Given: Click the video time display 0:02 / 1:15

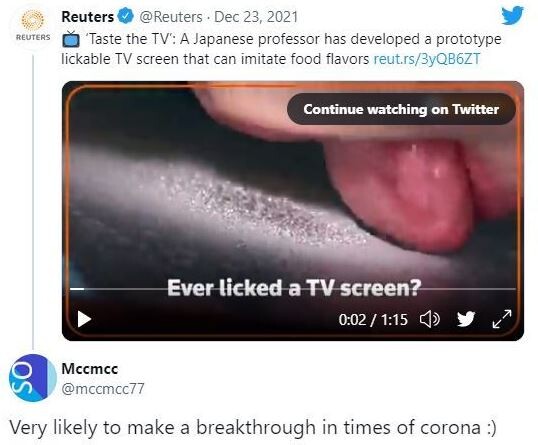Looking at the screenshot, I should coord(373,320).
